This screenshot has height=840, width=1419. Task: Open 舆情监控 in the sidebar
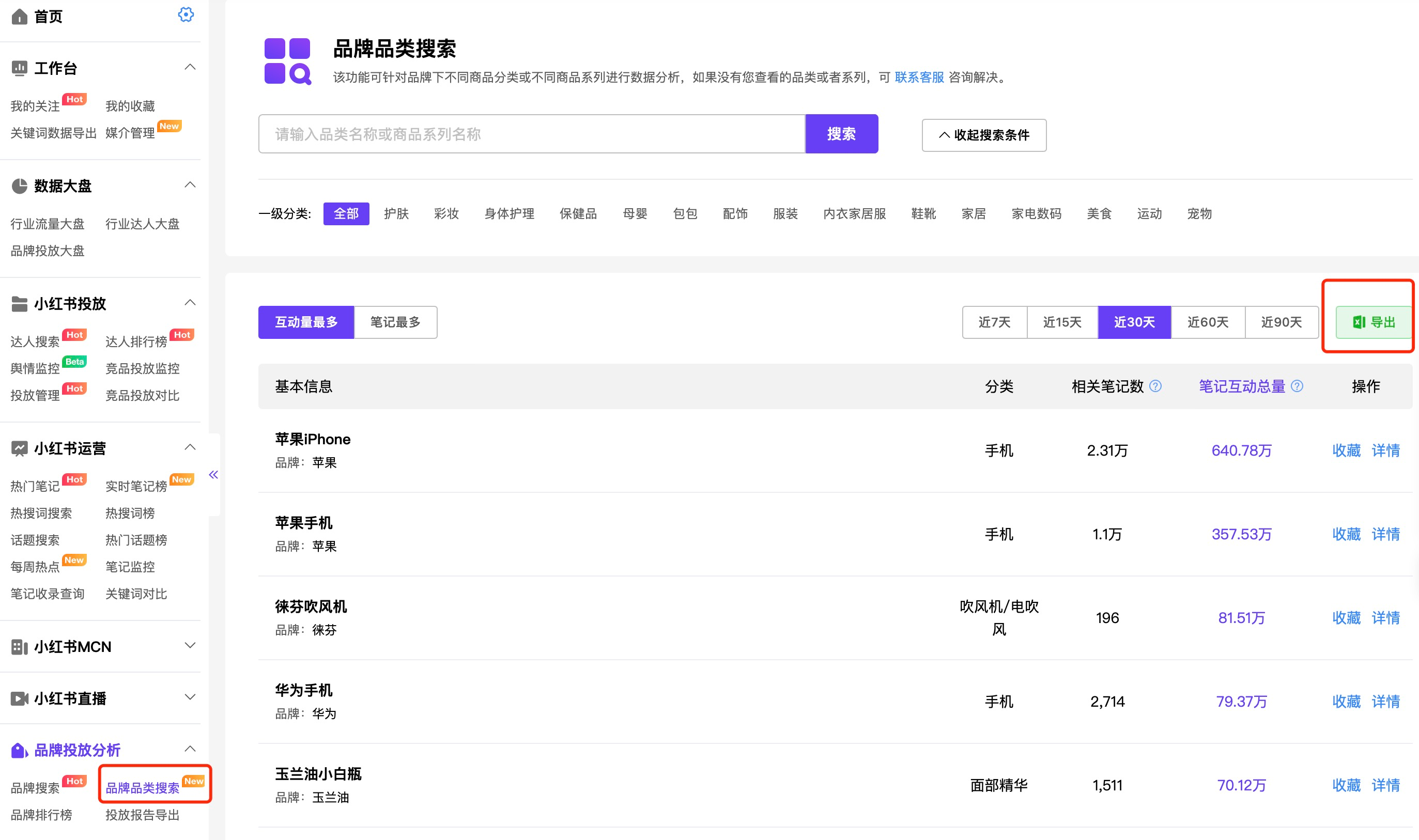35,368
